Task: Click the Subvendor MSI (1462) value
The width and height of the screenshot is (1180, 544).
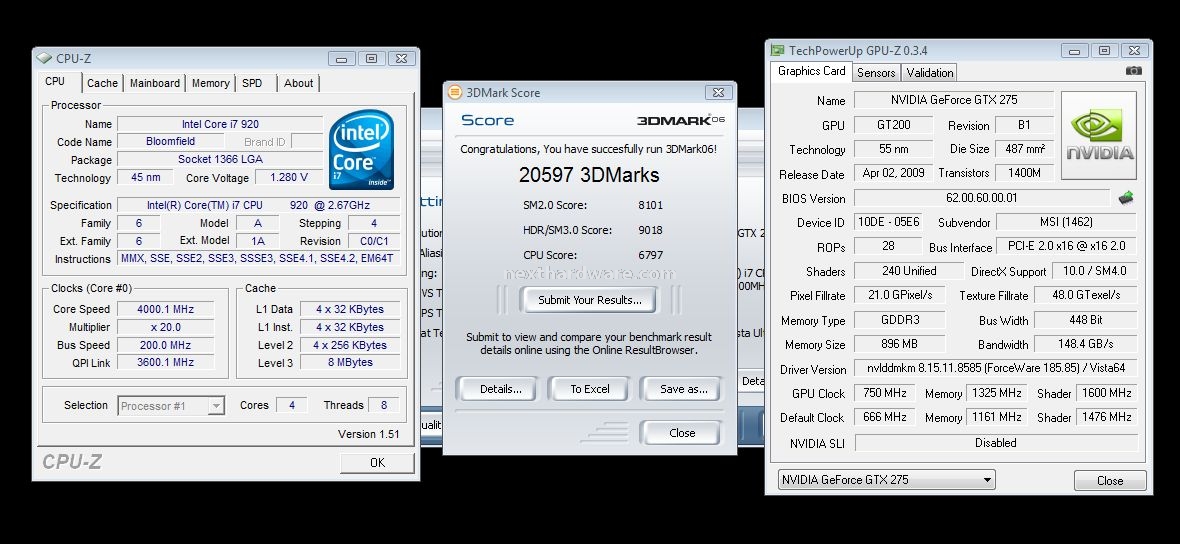Action: (1066, 222)
